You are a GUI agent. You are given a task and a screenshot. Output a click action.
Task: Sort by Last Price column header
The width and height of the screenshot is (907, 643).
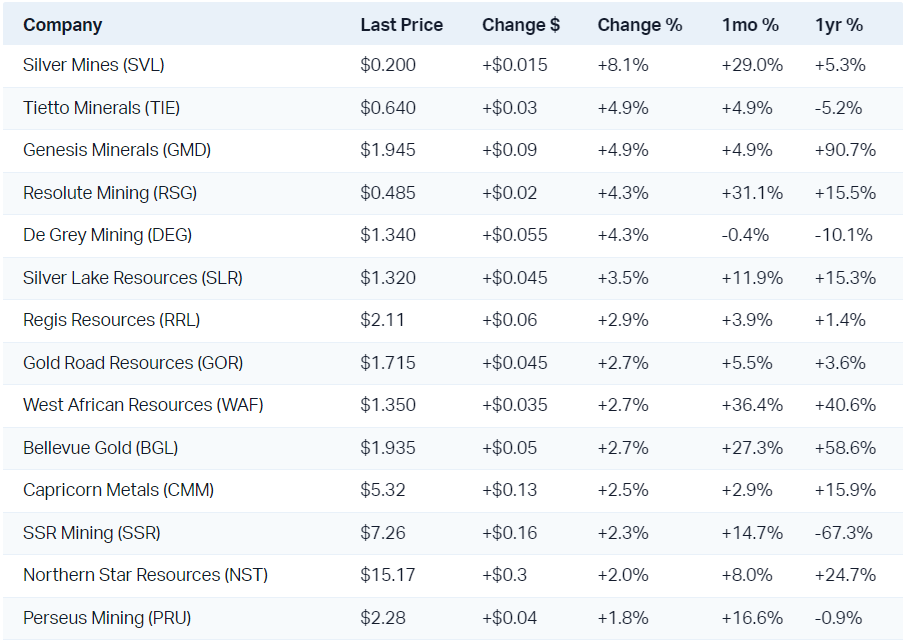tap(401, 25)
